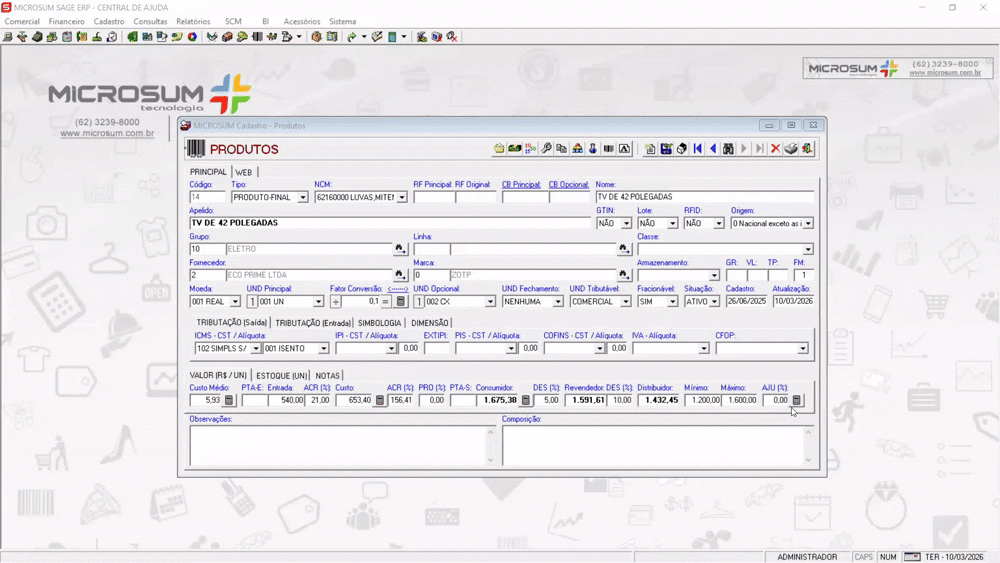Click the binoculars search icon in Produtos toolbar

coord(728,149)
